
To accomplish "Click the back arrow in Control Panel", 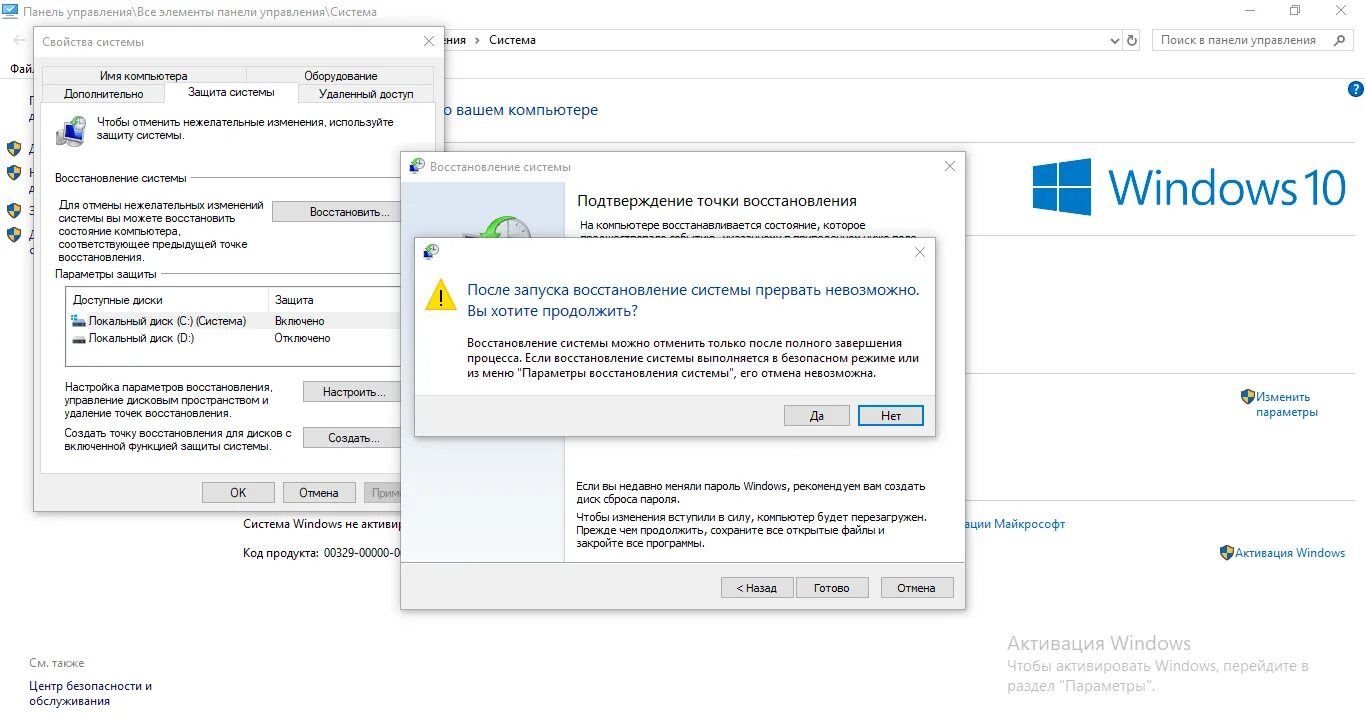I will click(18, 41).
